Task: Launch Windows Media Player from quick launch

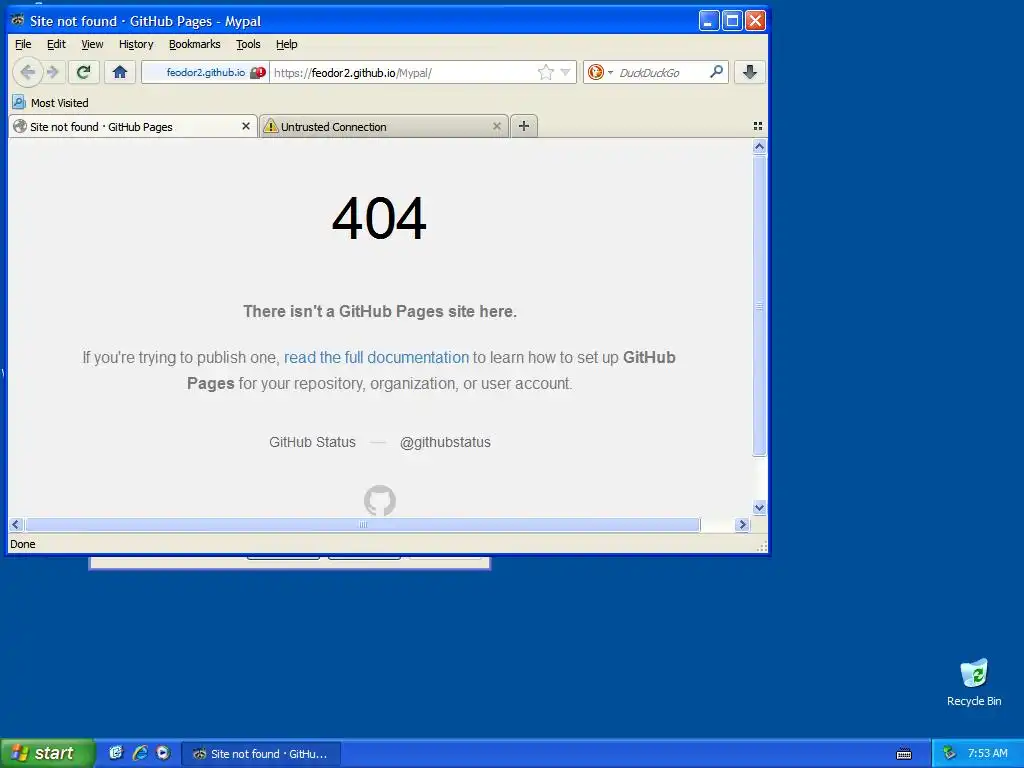Action: (x=163, y=753)
